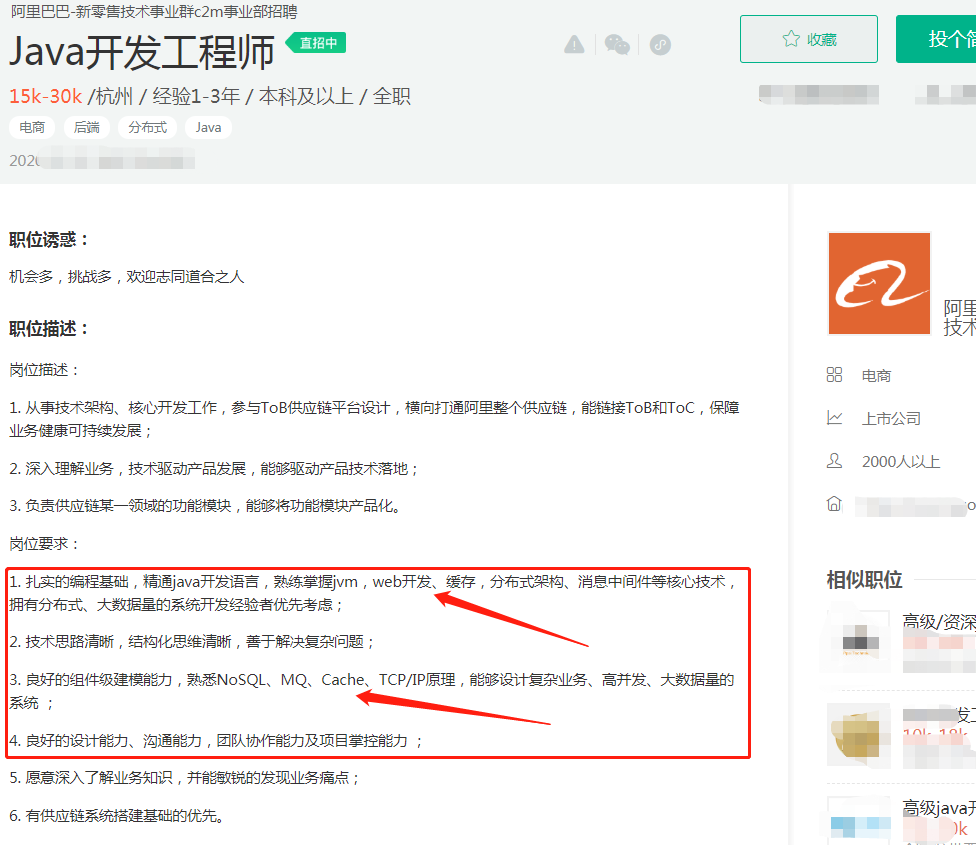
Task: Click the company name beside the logo
Action: click(x=960, y=310)
